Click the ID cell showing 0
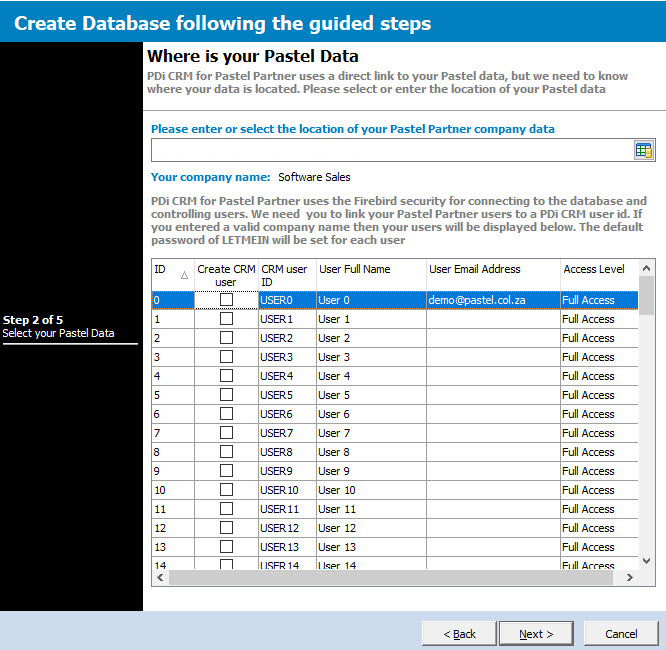 (173, 300)
